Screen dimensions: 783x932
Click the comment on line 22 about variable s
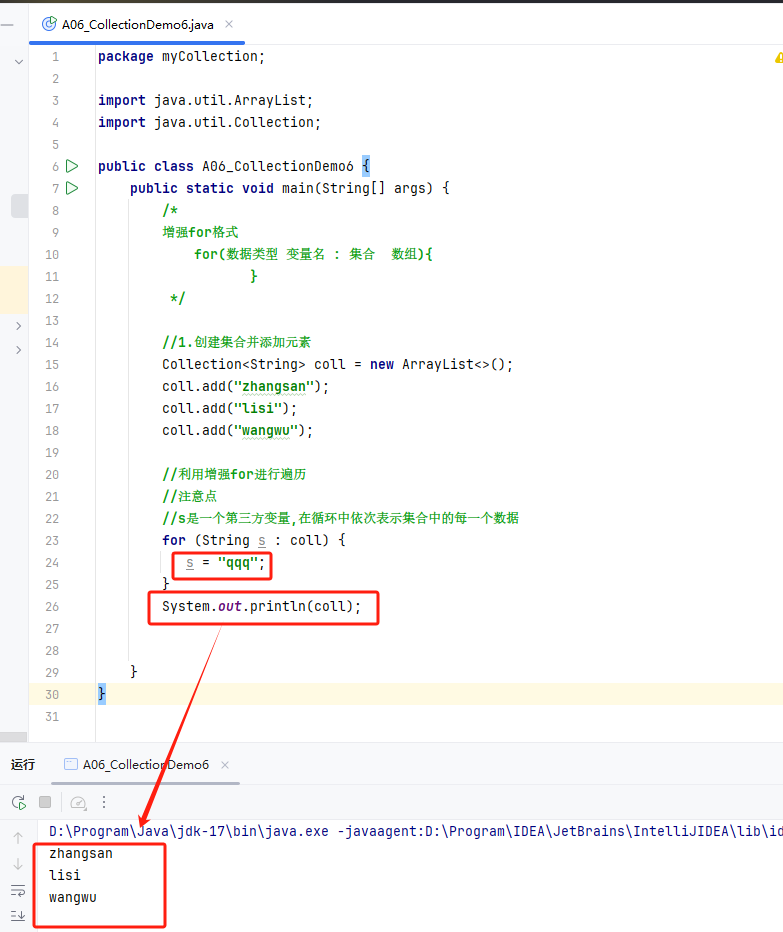tap(341, 518)
